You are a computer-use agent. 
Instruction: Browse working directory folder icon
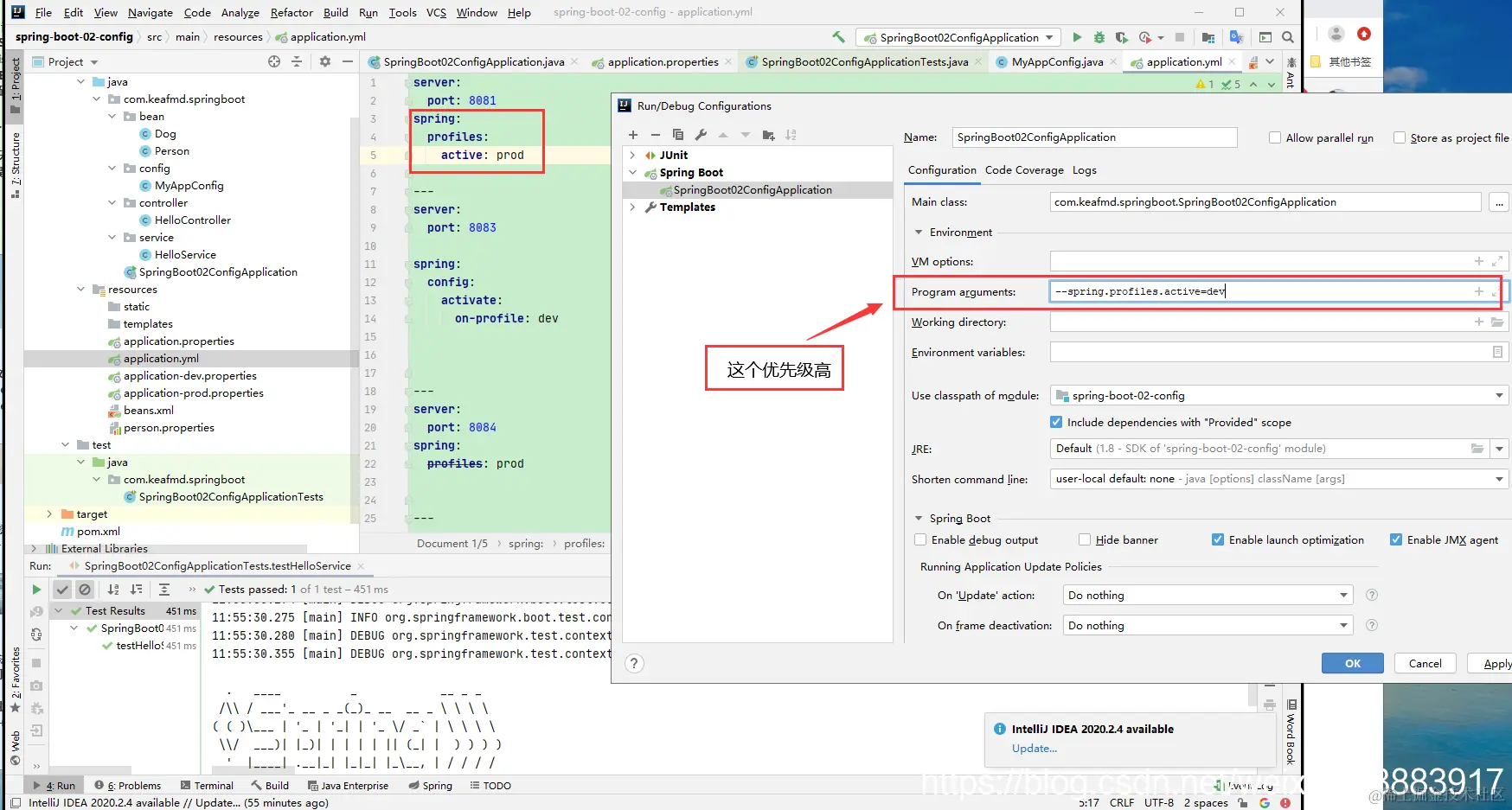[x=1497, y=322]
